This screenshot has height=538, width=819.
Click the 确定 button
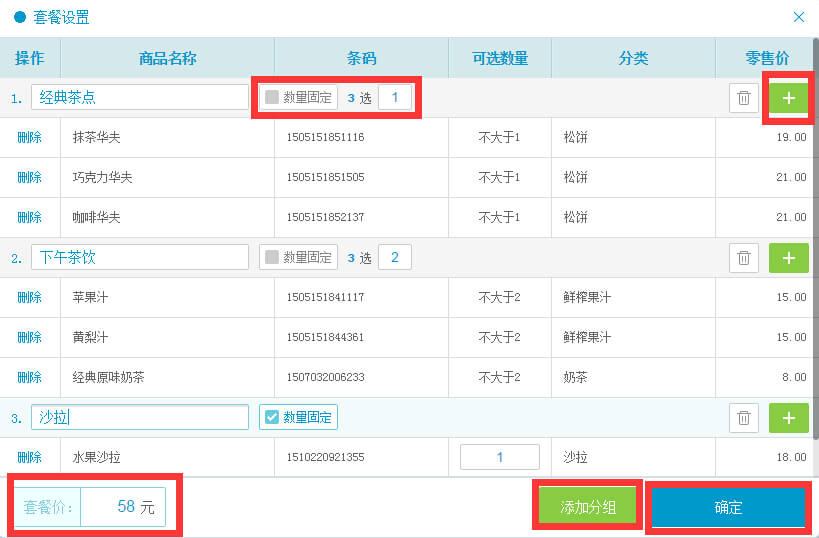coord(728,507)
